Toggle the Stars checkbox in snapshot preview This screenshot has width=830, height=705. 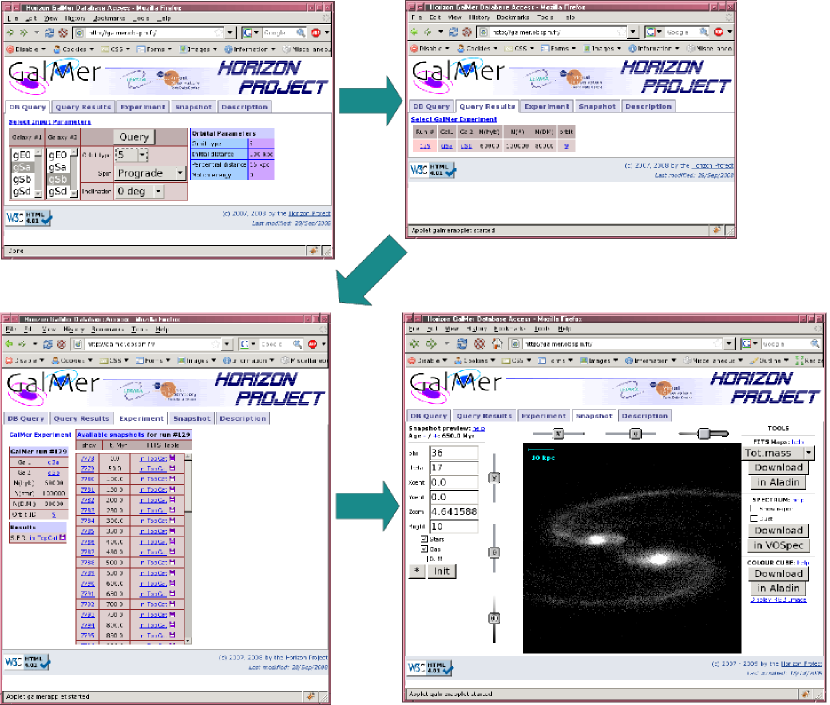coord(424,538)
